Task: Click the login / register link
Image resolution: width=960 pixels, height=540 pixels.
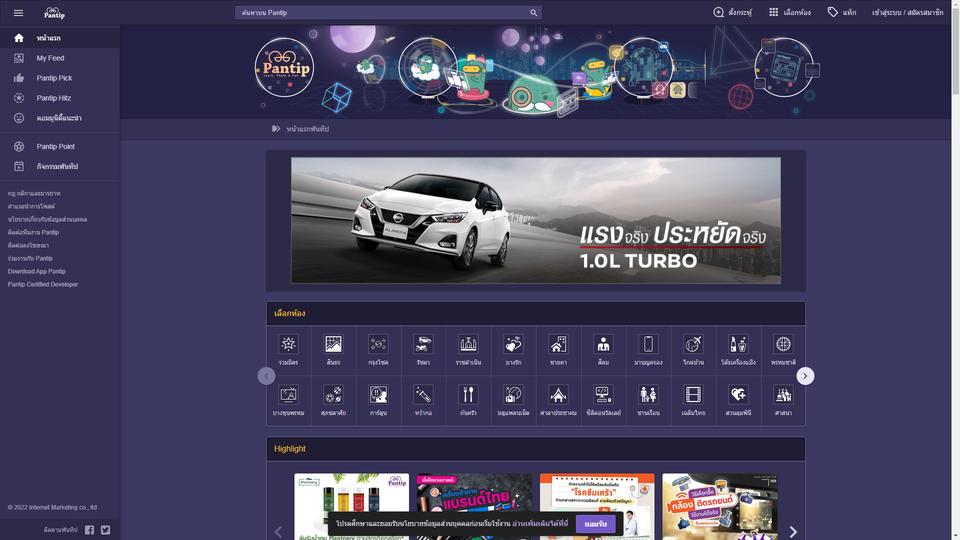Action: click(907, 12)
